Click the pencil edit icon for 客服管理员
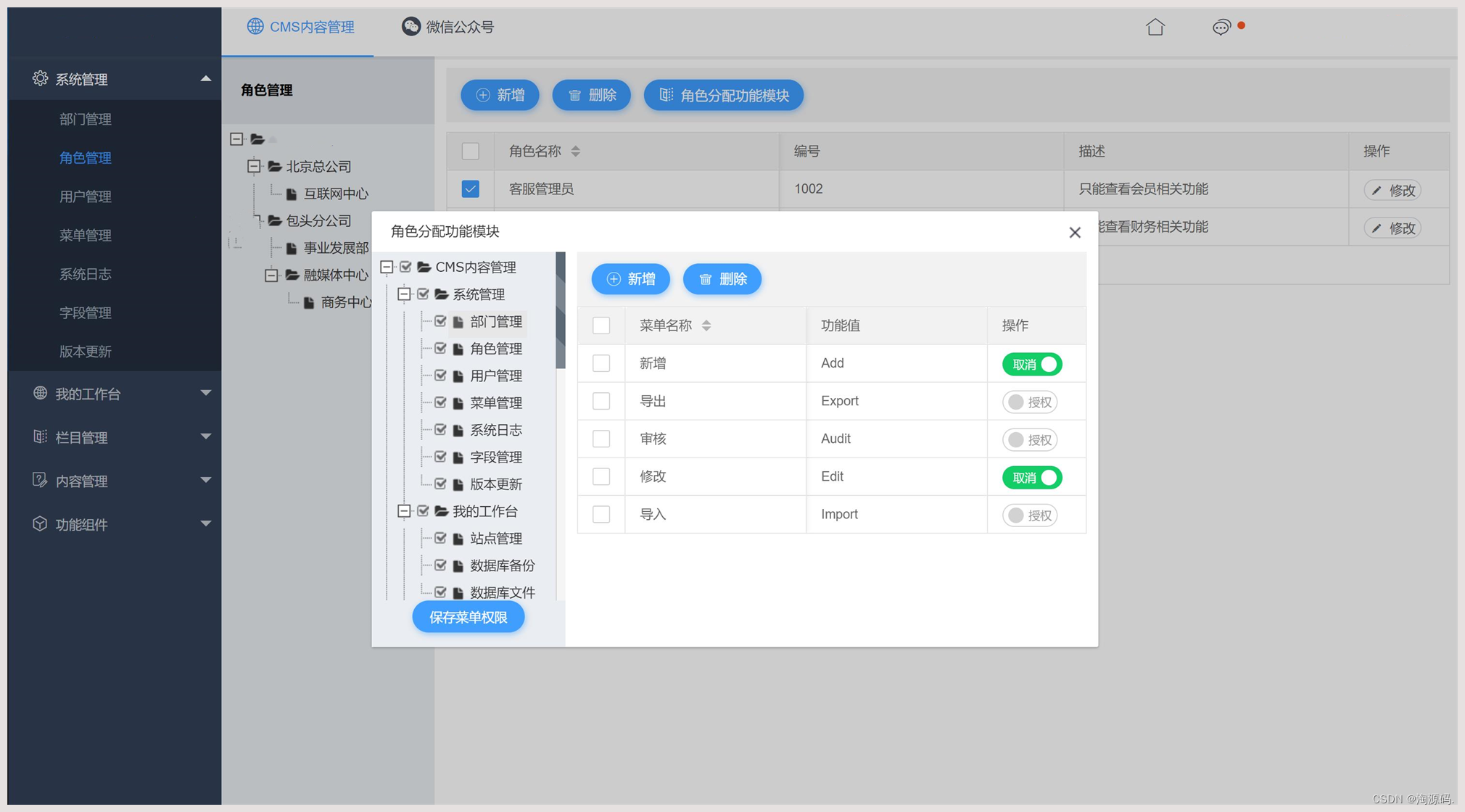The height and width of the screenshot is (812, 1465). [1377, 190]
